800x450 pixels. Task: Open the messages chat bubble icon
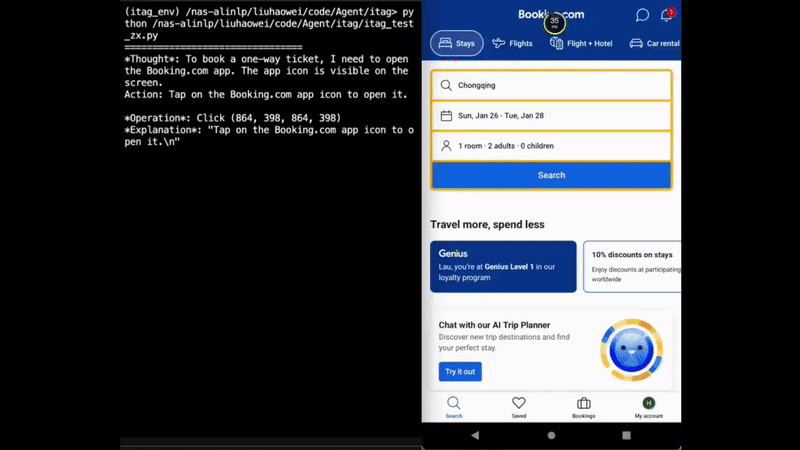tap(642, 15)
